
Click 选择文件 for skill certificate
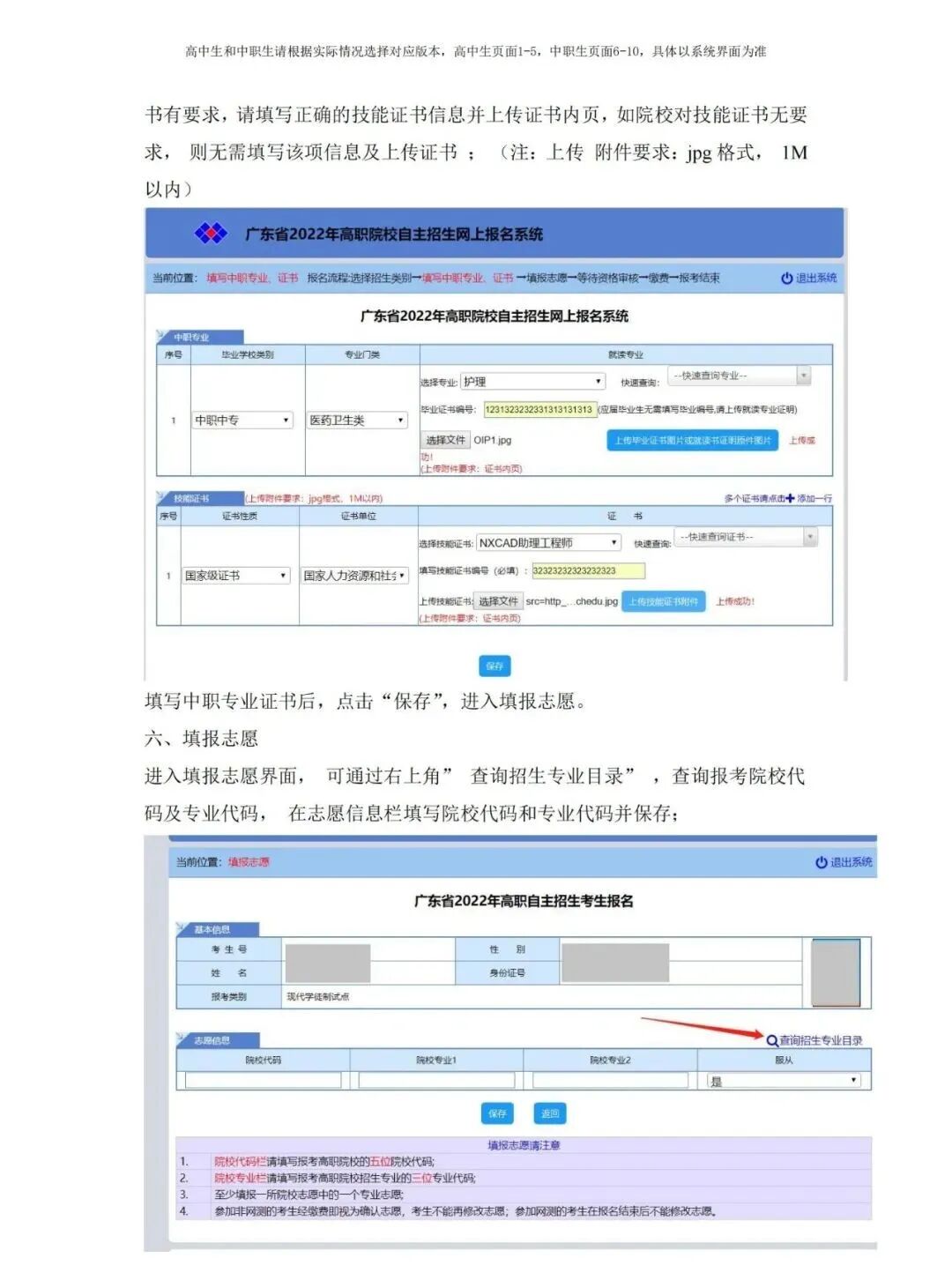(x=499, y=601)
